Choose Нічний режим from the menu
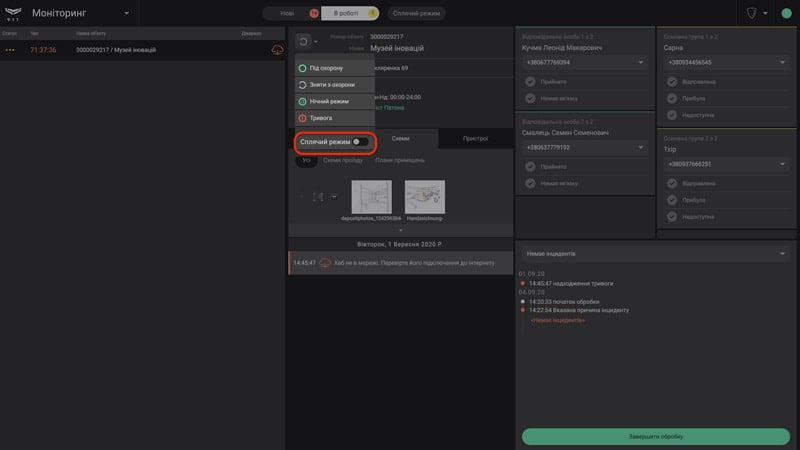 [x=335, y=102]
